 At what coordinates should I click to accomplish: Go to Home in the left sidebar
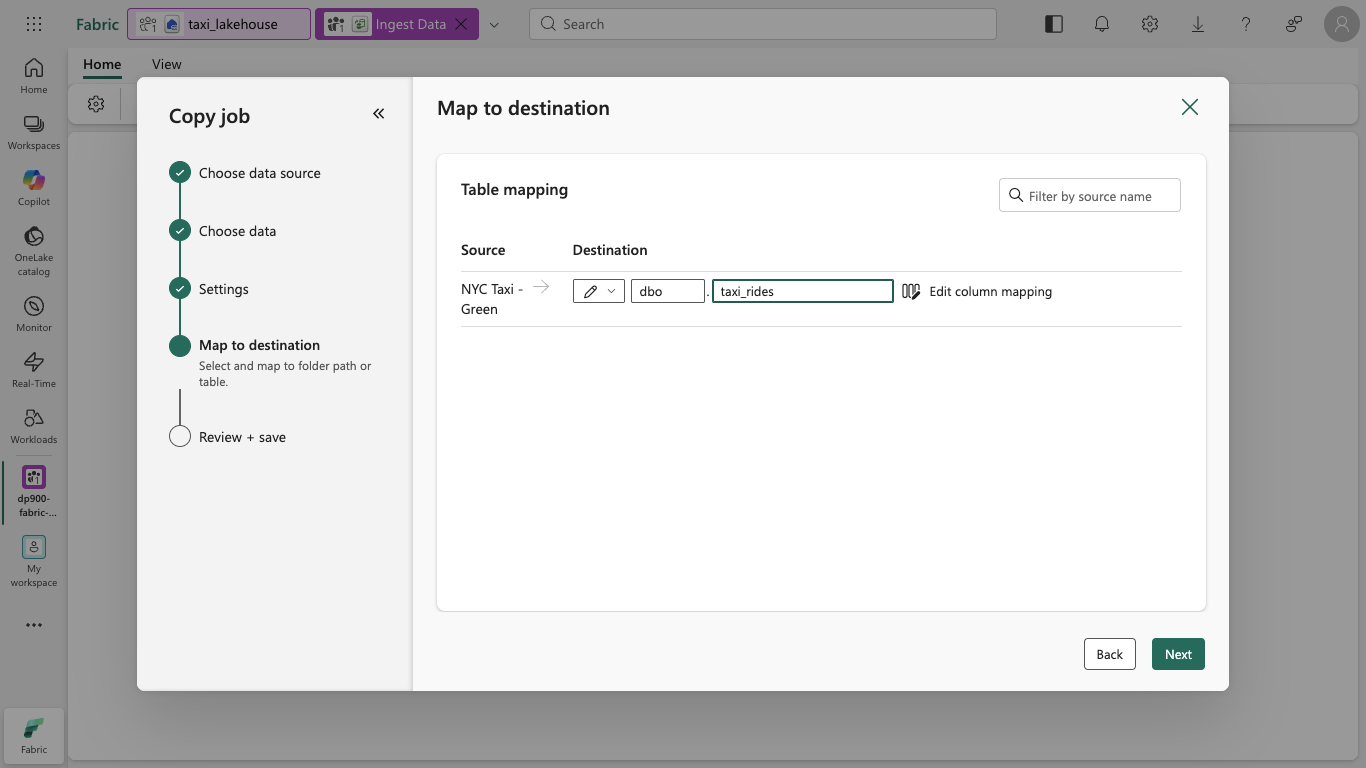[34, 75]
